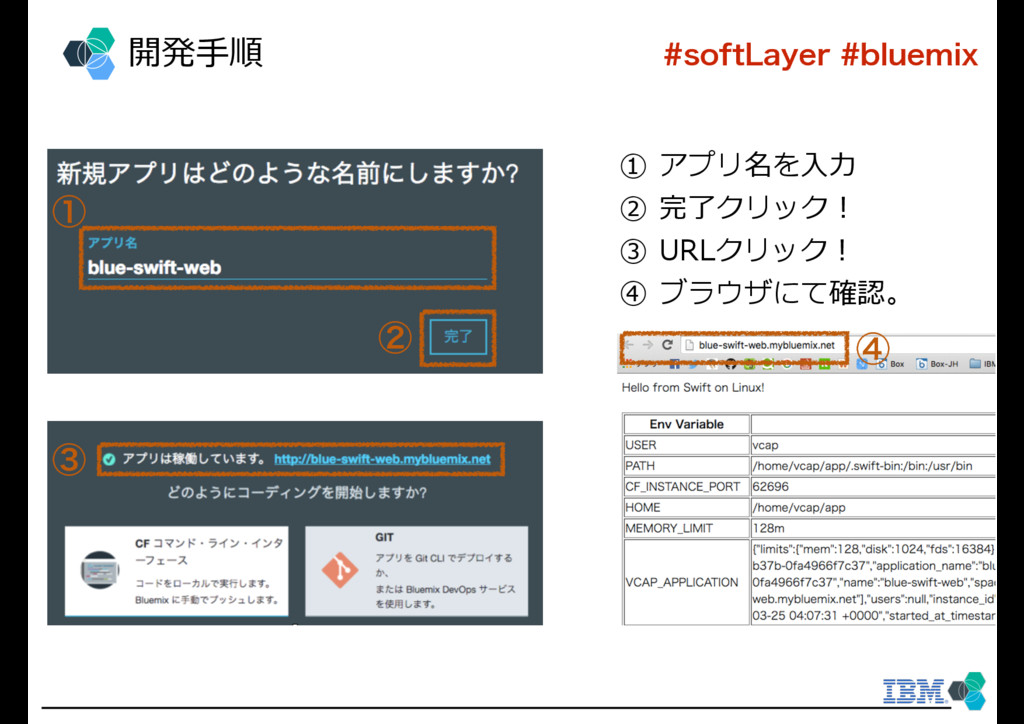Click the どのようにコーディングを開始しますか? text
This screenshot has width=1024, height=724.
[x=297, y=492]
